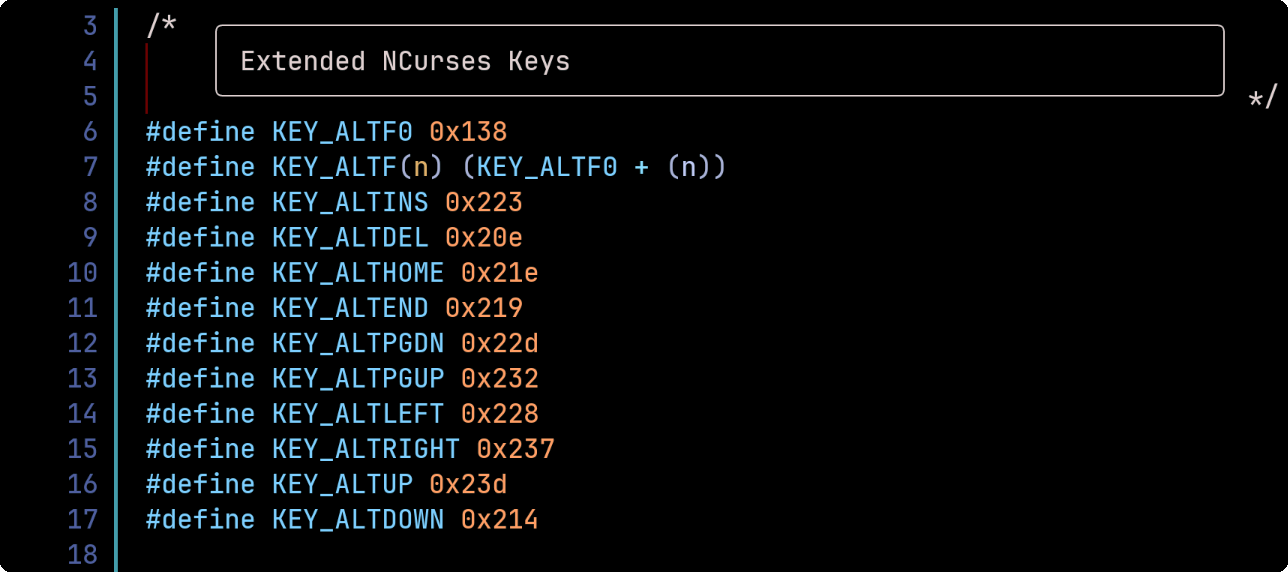Click the Extended NCurses Keys comment box
The height and width of the screenshot is (572, 1288).
click(719, 61)
